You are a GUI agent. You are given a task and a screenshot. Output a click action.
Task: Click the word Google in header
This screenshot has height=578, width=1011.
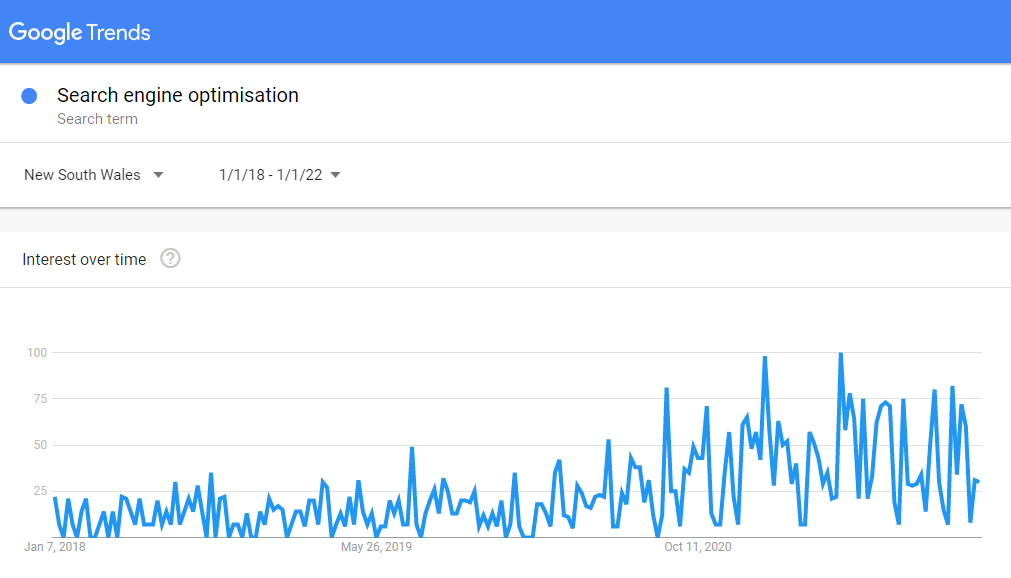(x=46, y=32)
